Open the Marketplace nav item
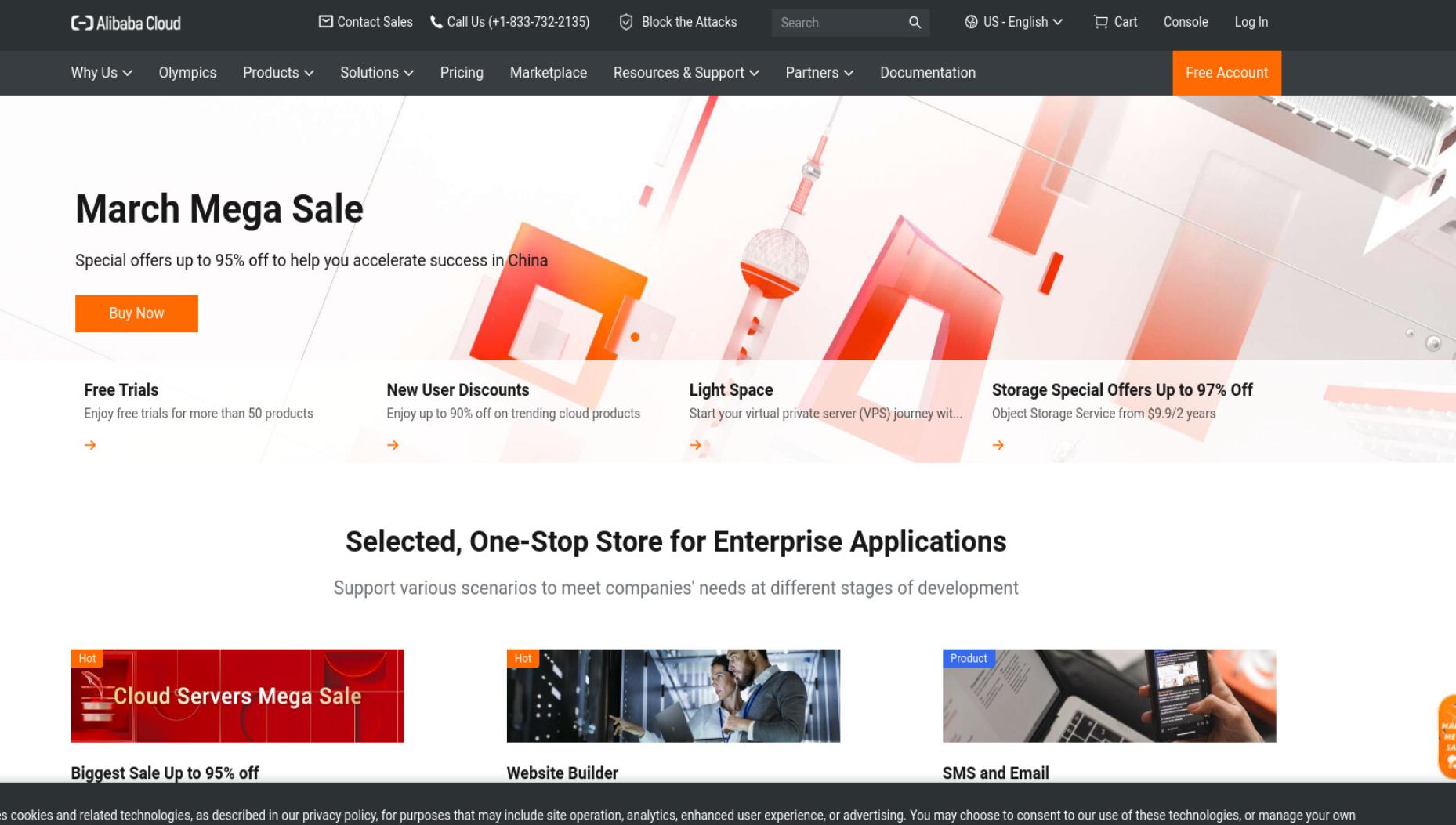This screenshot has width=1456, height=825. tap(549, 73)
